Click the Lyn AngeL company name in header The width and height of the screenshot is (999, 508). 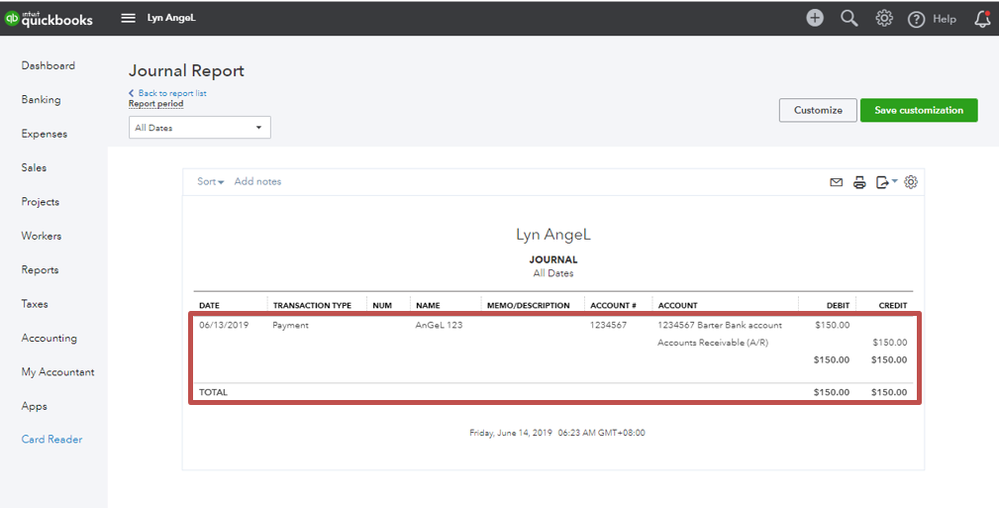pos(171,18)
